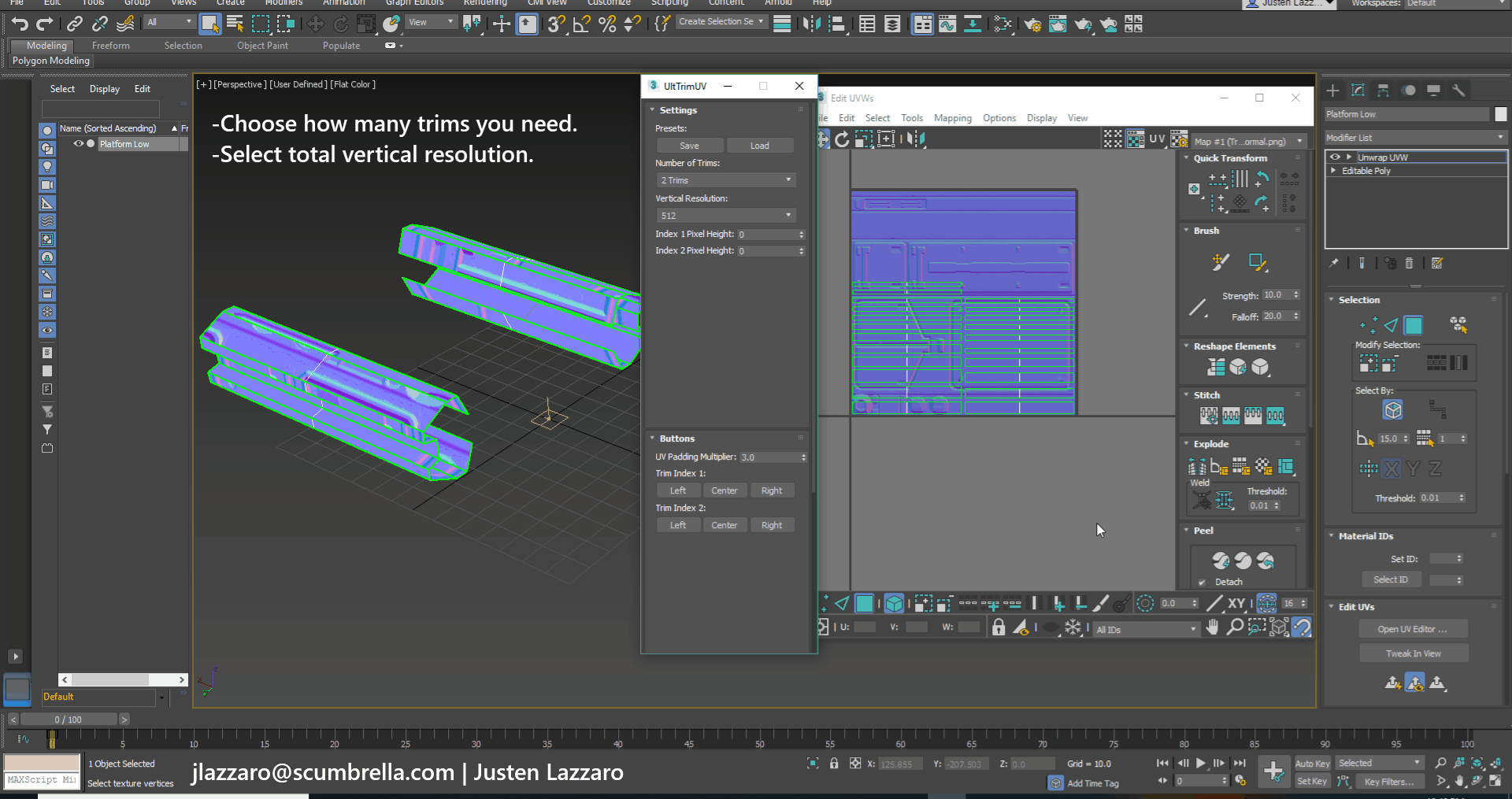The image size is (1512, 799).
Task: Toggle the Y axis constraint button
Action: [1413, 469]
